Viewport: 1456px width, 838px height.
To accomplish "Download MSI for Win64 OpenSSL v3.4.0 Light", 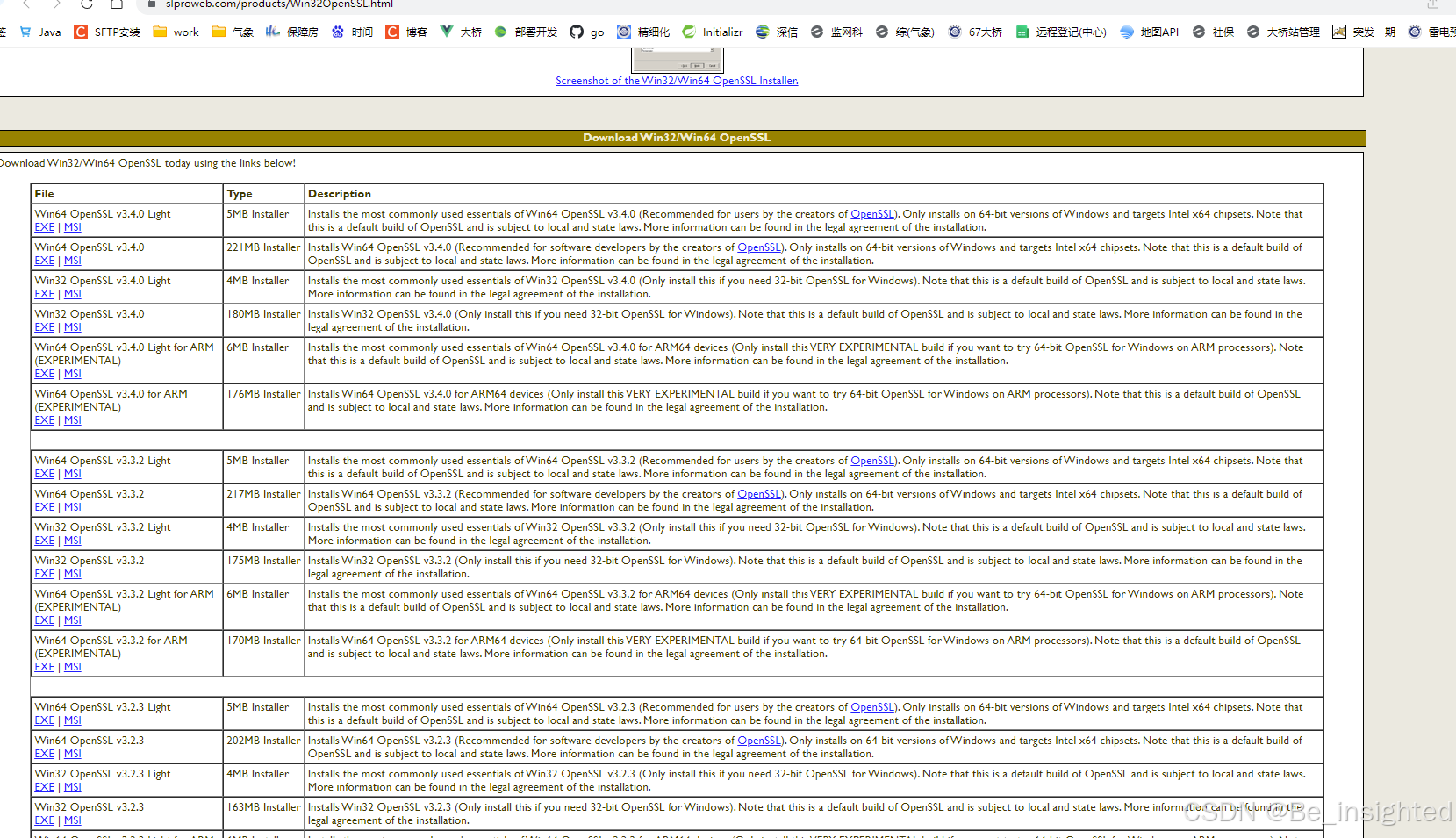I will tap(73, 227).
